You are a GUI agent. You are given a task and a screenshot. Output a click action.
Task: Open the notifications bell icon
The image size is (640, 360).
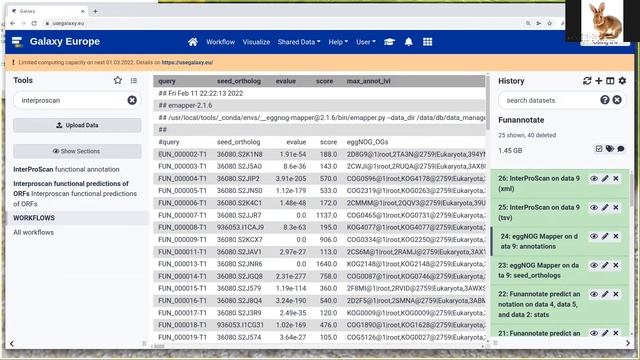409,42
